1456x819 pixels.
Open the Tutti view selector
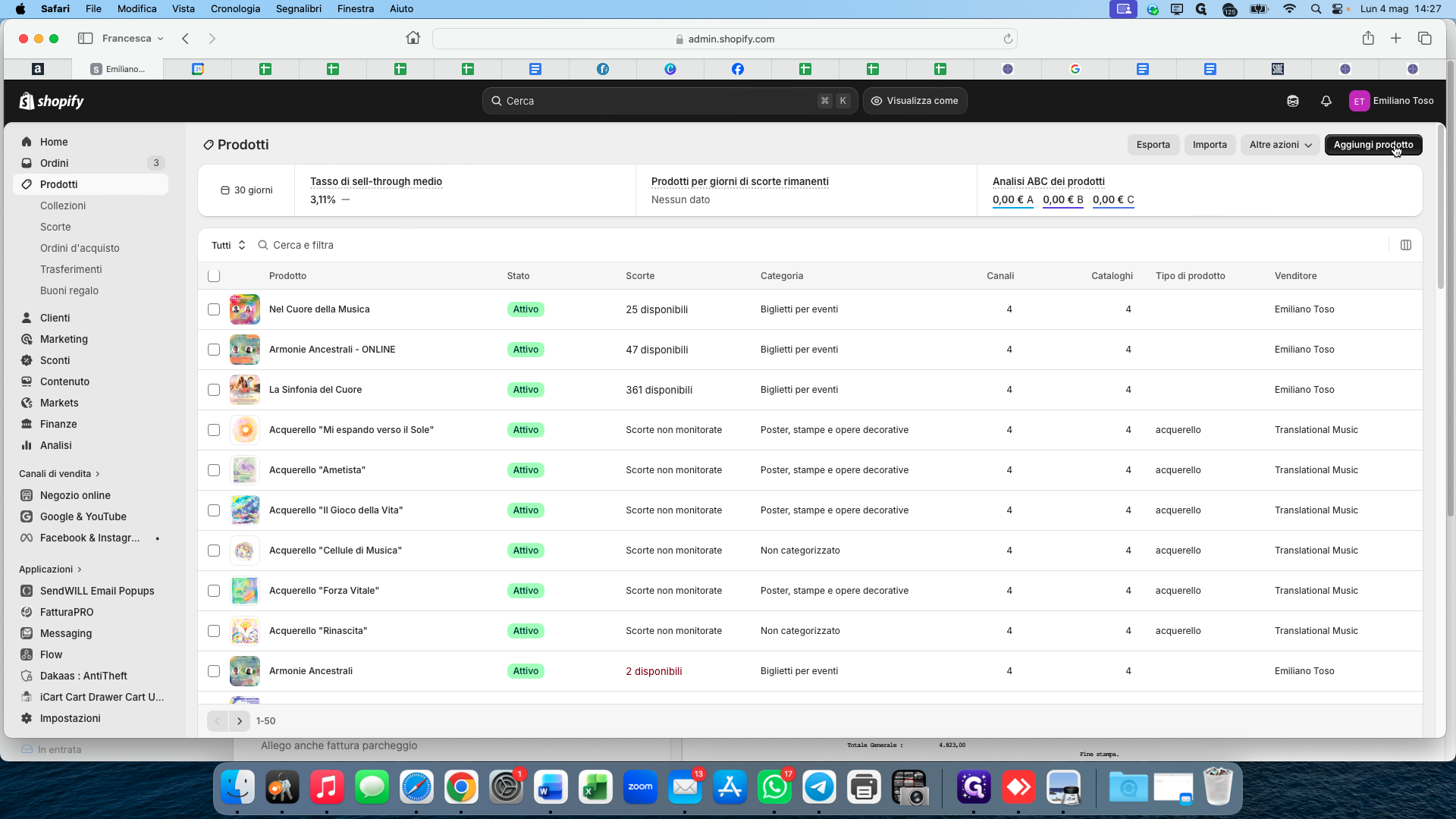point(228,245)
